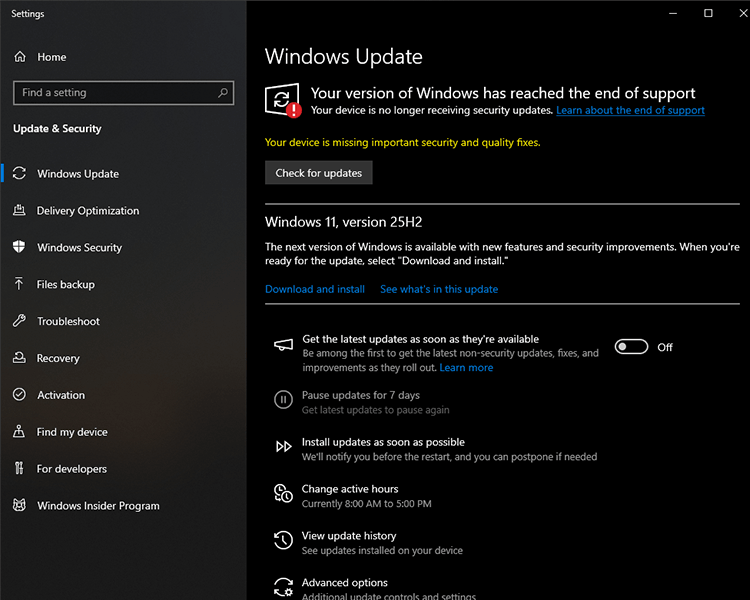Click the Windows Update sync arrows icon
Screen dimensions: 750x600
click(19, 173)
